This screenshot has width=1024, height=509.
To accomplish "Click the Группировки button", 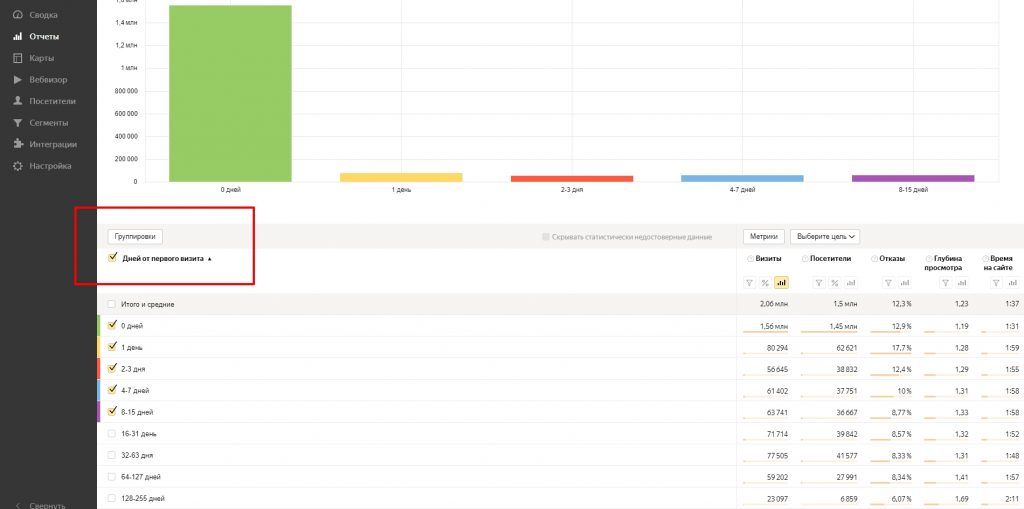I will [x=135, y=237].
